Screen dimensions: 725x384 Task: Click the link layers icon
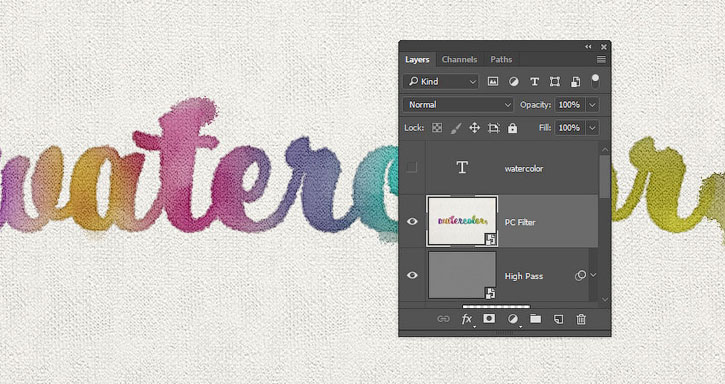coord(443,319)
